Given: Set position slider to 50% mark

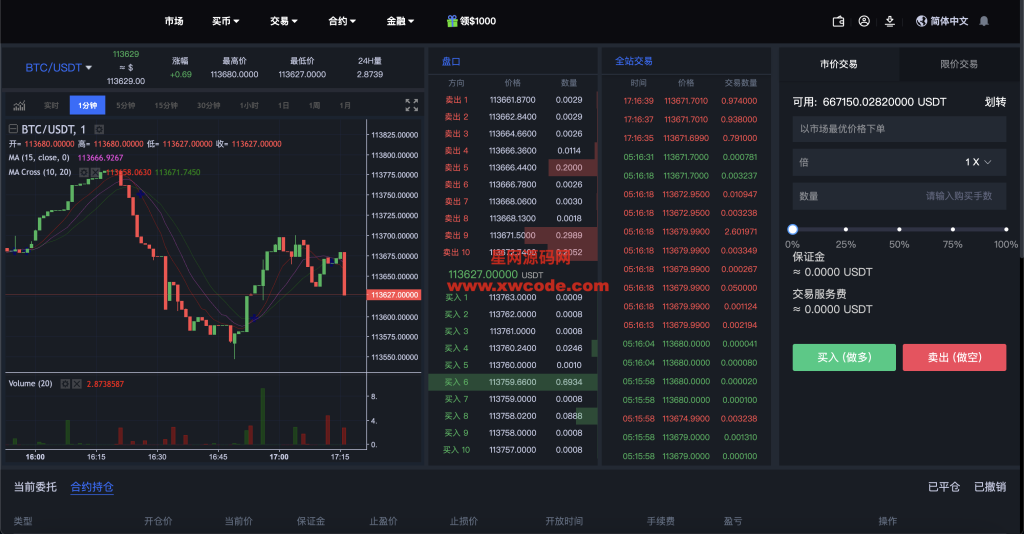Looking at the screenshot, I should point(899,229).
